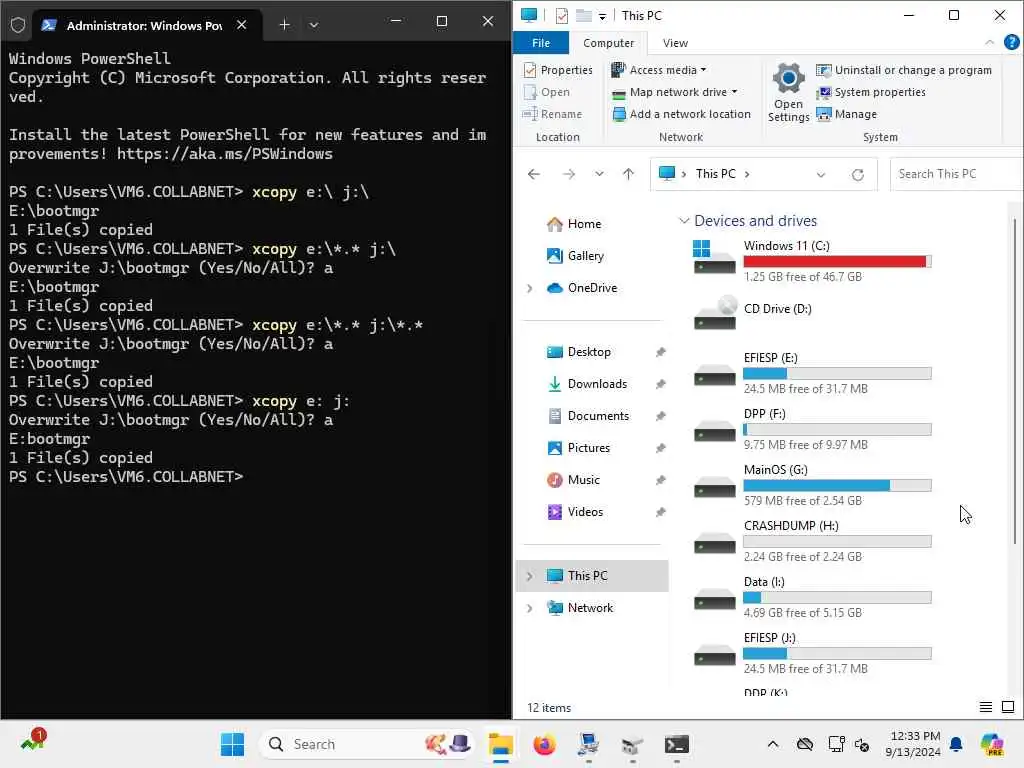Refresh the This PC view

pyautogui.click(x=857, y=174)
